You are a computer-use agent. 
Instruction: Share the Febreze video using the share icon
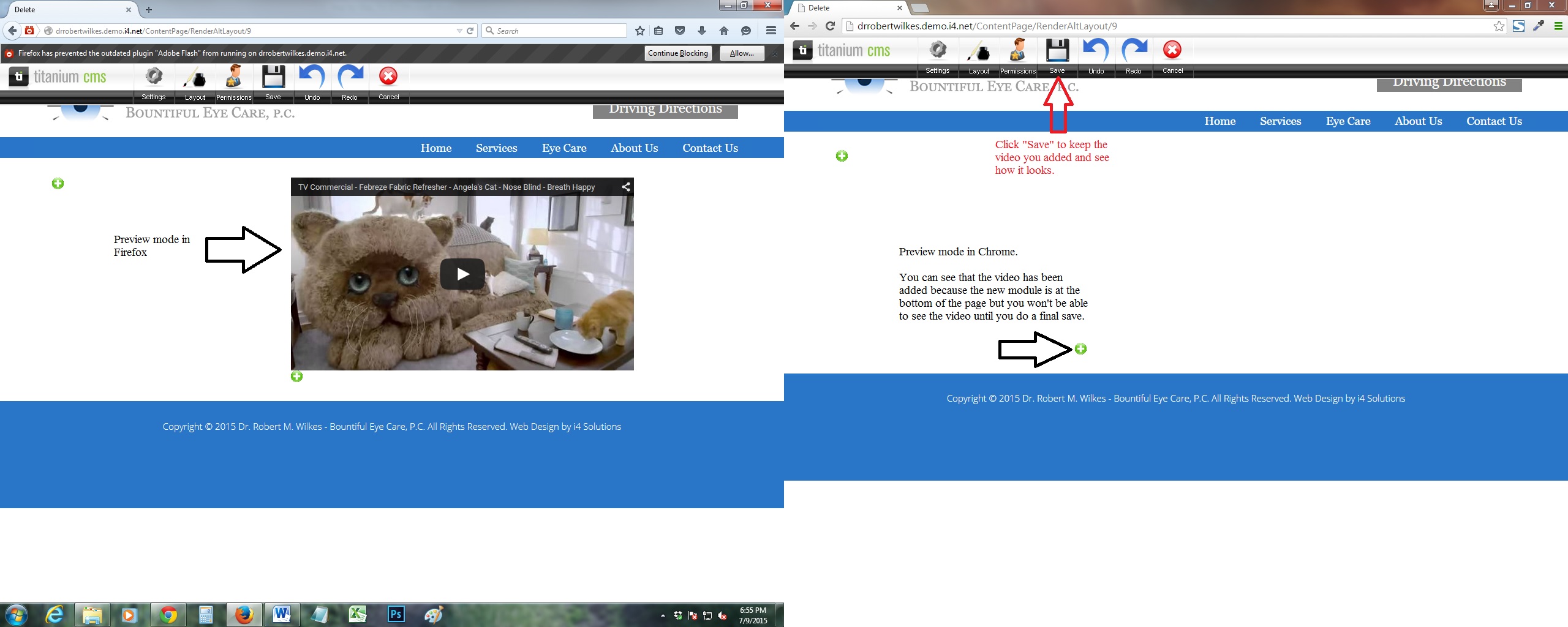click(x=625, y=187)
